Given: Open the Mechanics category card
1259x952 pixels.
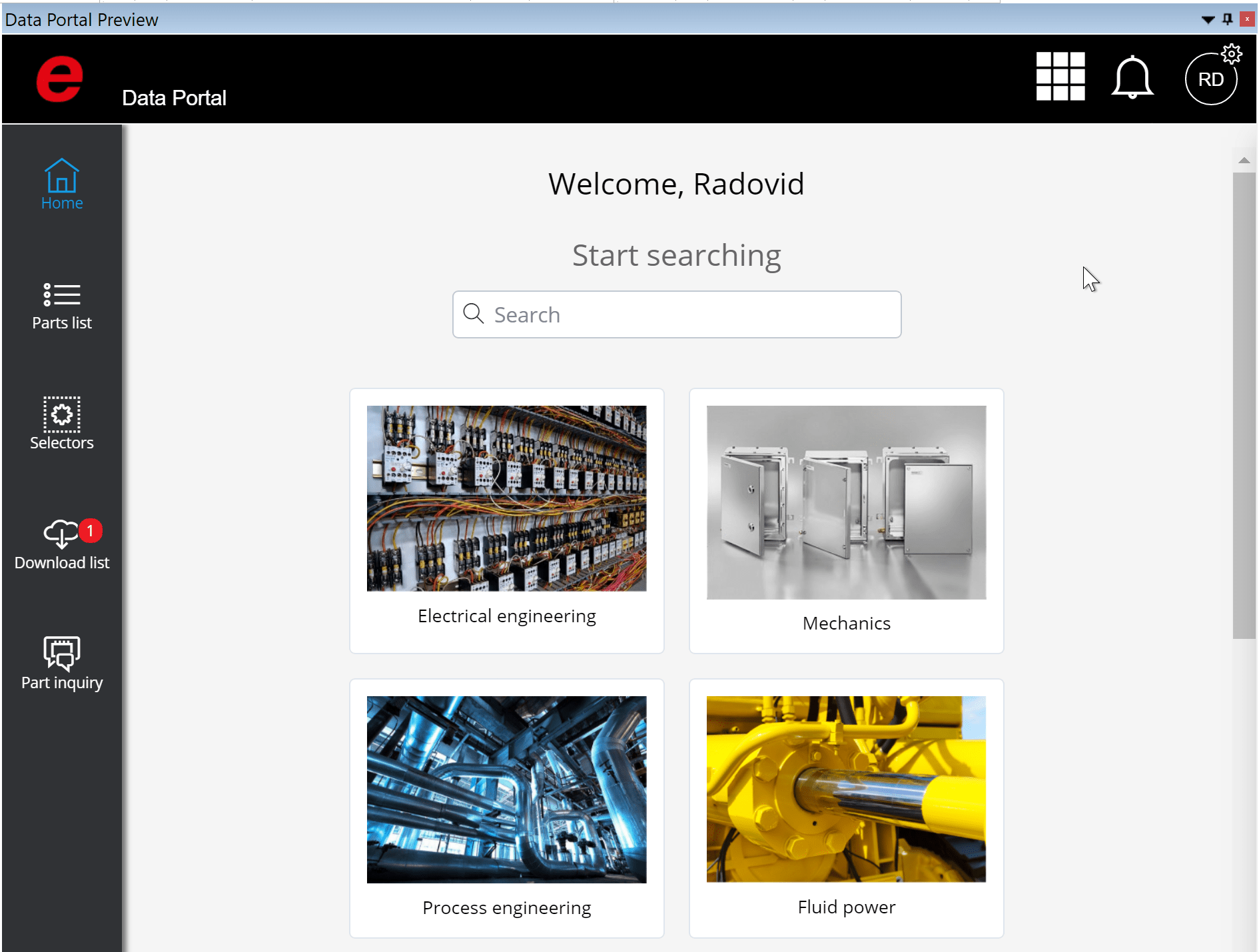Looking at the screenshot, I should [x=846, y=521].
